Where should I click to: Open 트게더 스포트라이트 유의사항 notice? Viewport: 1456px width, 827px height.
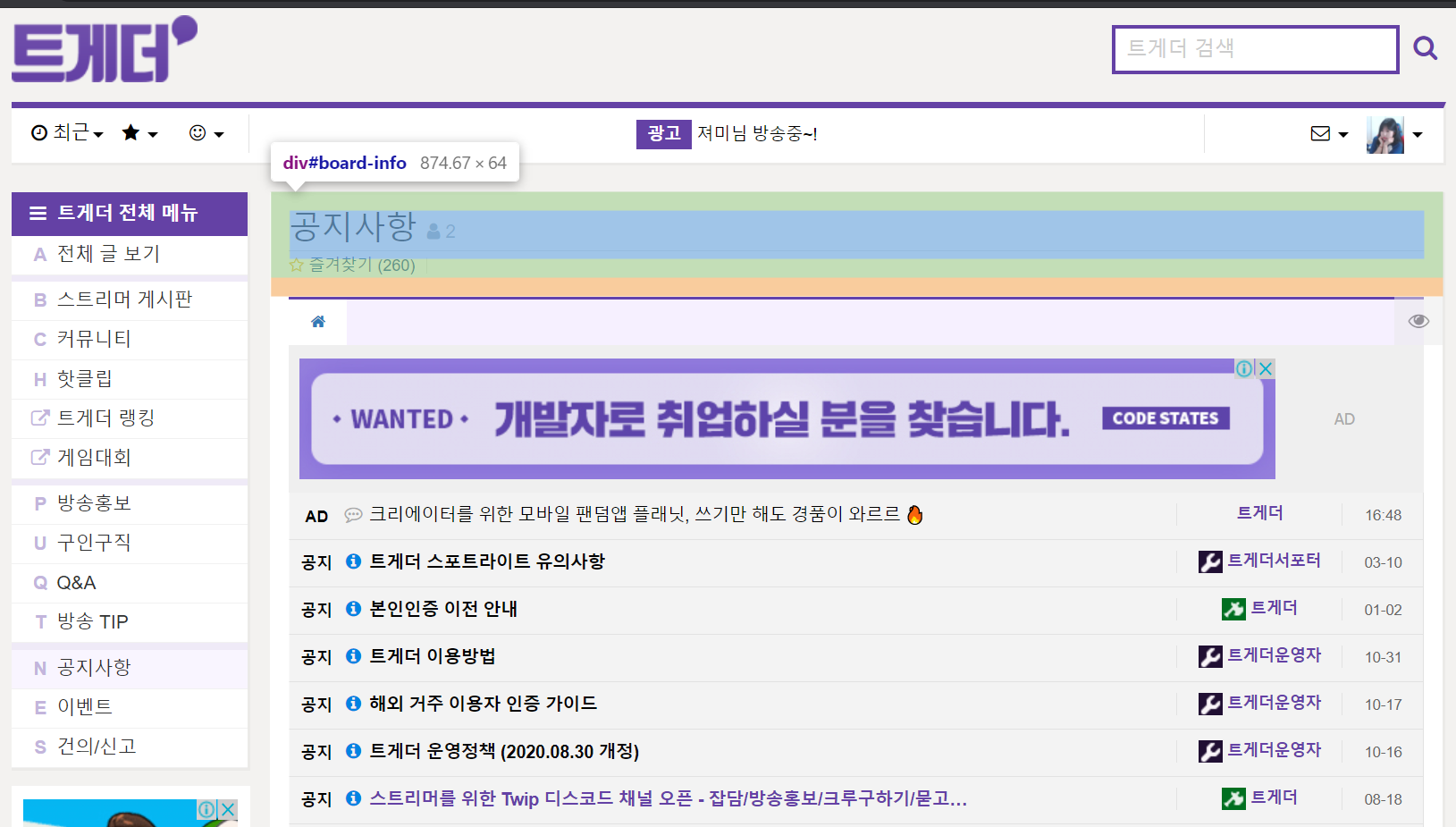[487, 561]
